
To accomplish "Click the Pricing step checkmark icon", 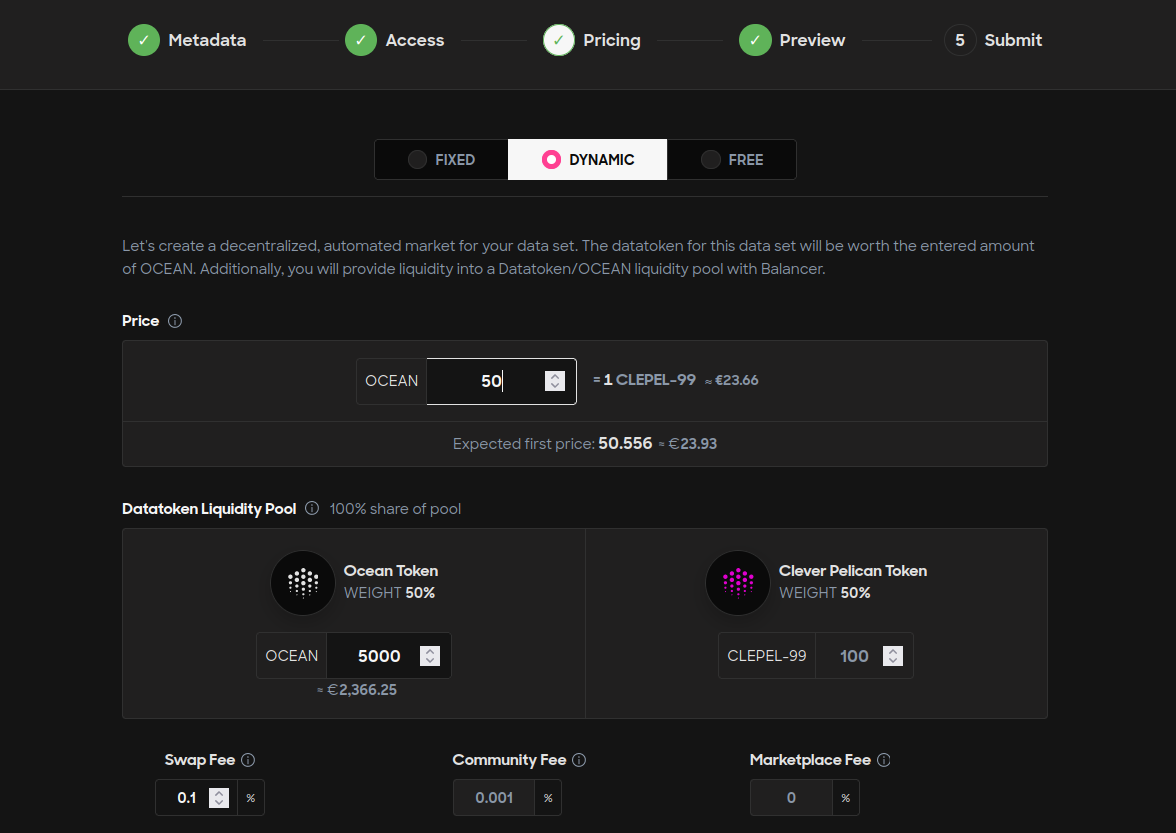I will [x=559, y=40].
